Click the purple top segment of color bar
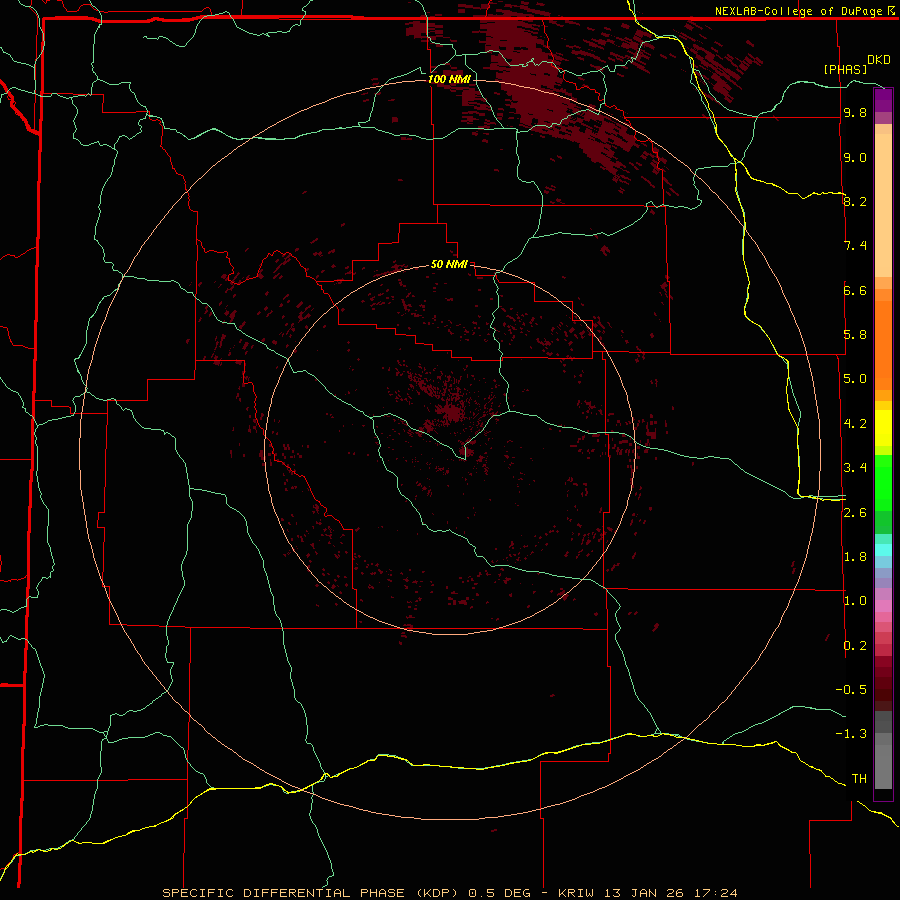 pos(883,100)
